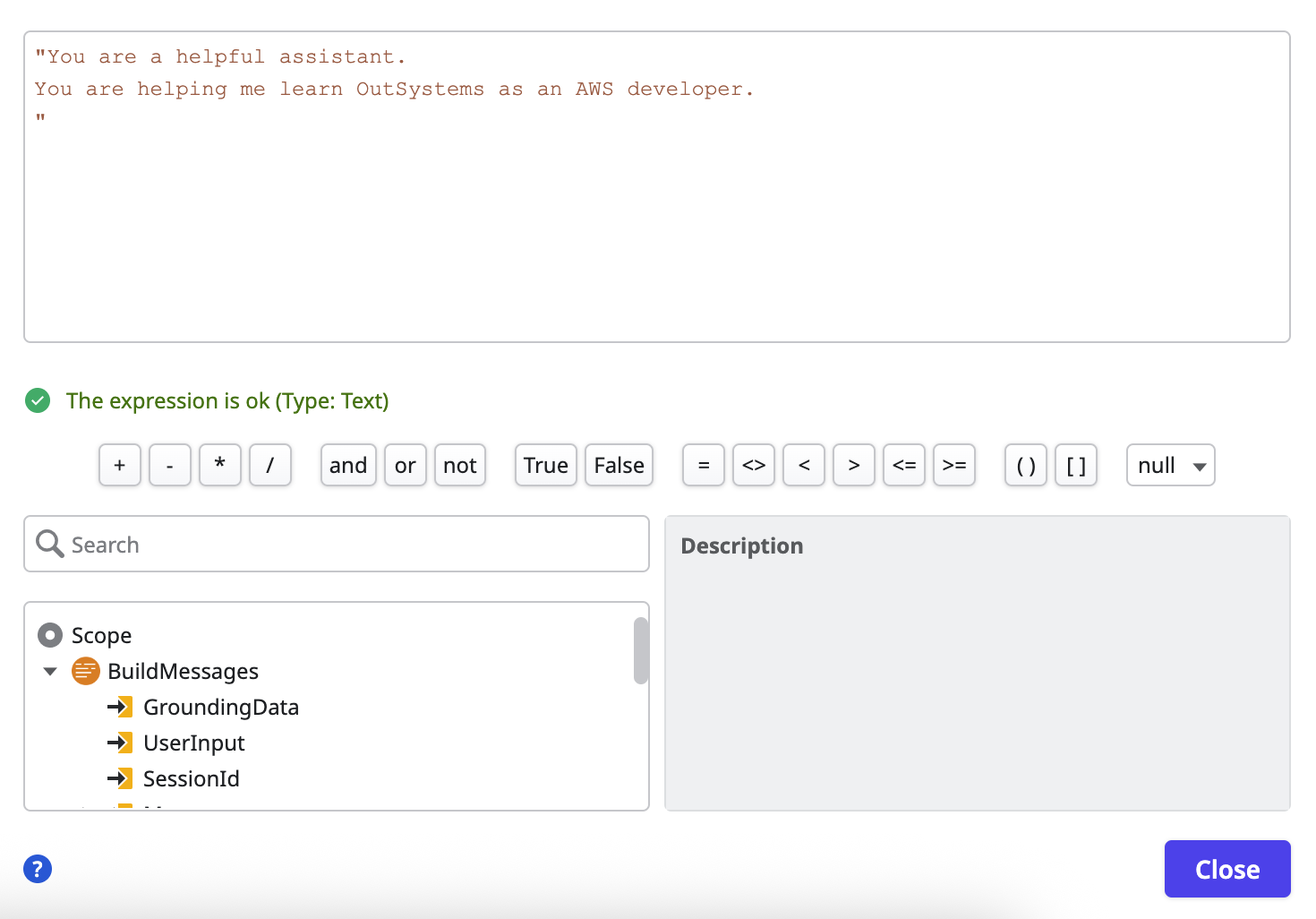Click the blue help question mark icon

pos(38,869)
